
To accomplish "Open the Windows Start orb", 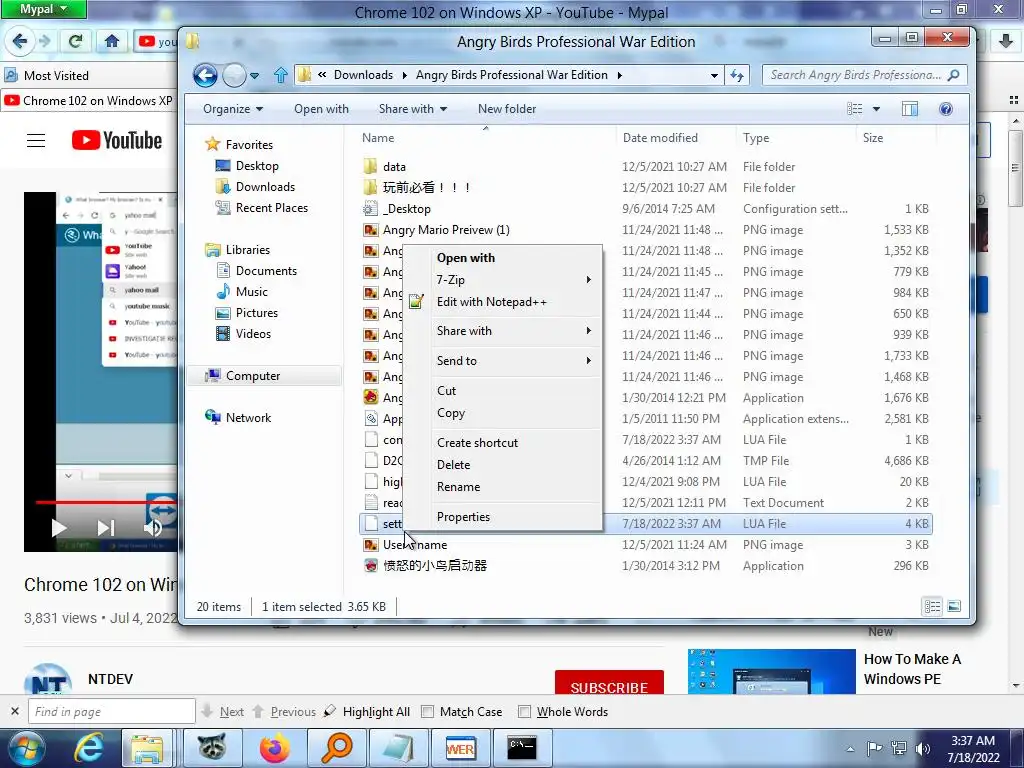I will (x=26, y=748).
